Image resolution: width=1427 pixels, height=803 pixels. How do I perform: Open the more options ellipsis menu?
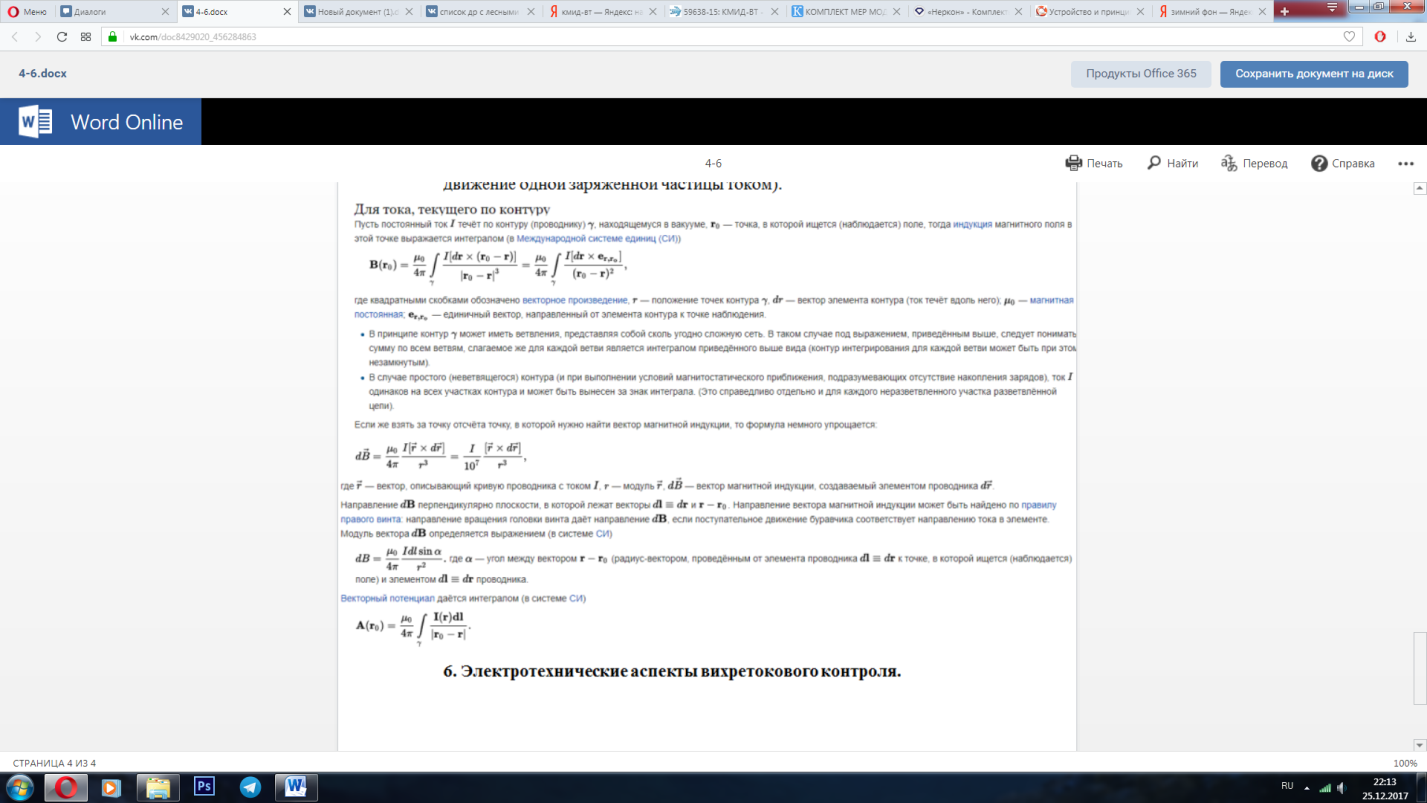(1406, 163)
